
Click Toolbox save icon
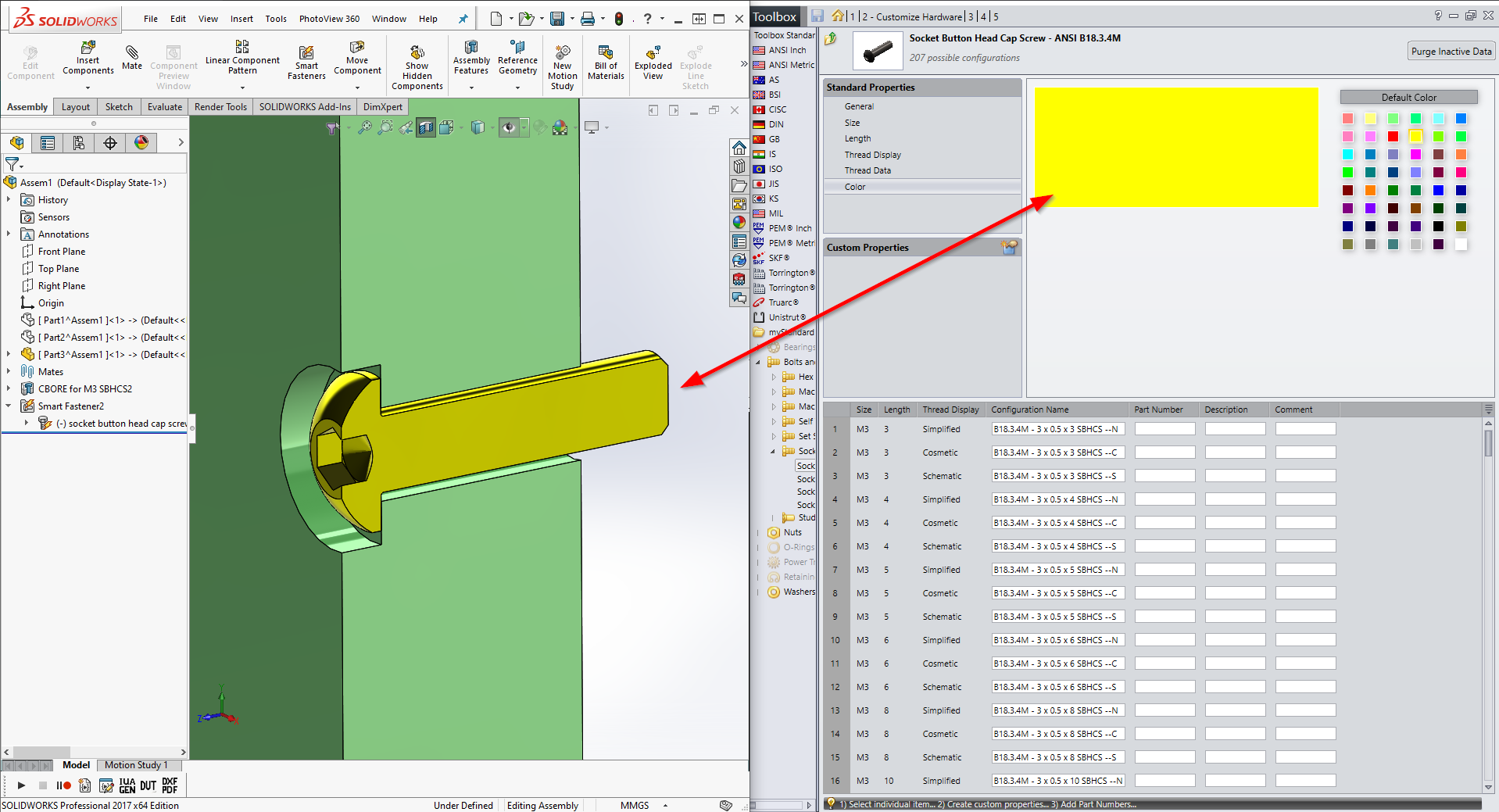click(817, 16)
